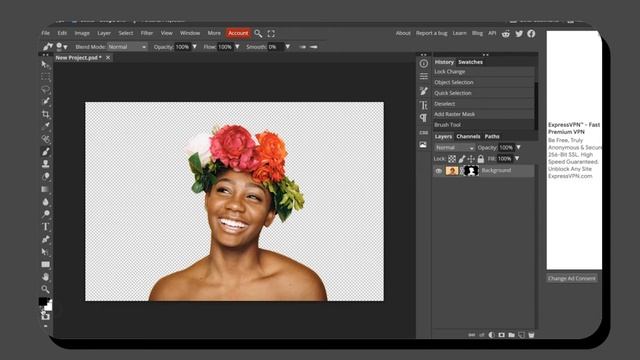Open the Filter menu
Viewport: 640px width, 360px height.
coord(147,33)
